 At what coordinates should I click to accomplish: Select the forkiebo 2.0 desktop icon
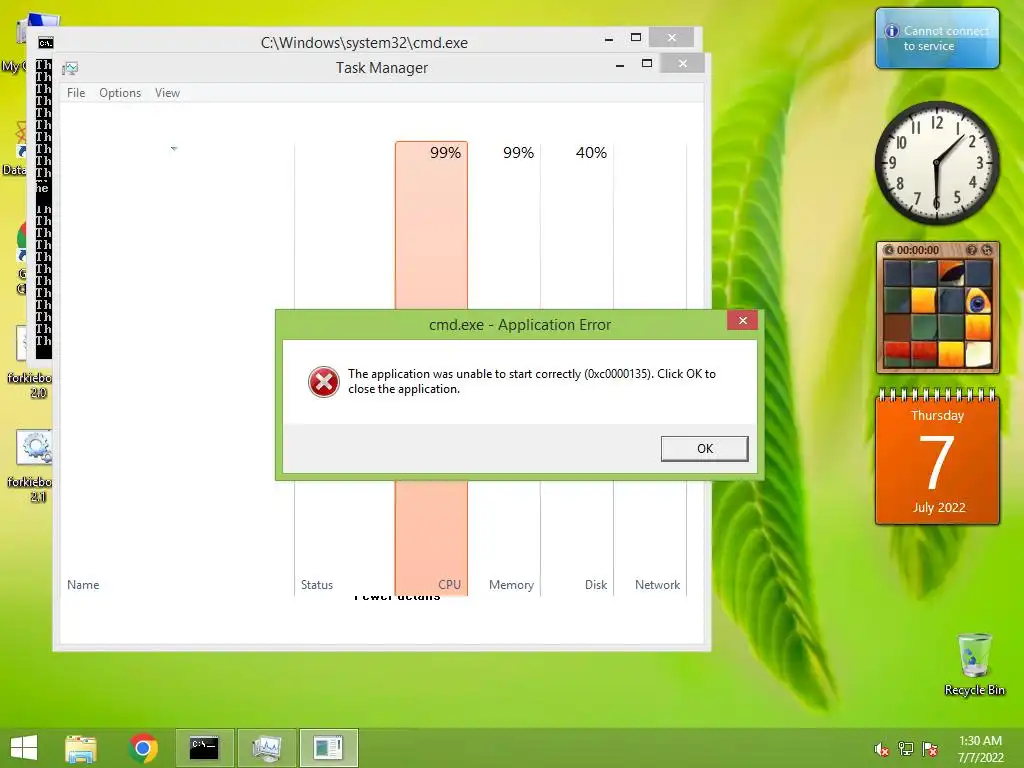pyautogui.click(x=29, y=362)
